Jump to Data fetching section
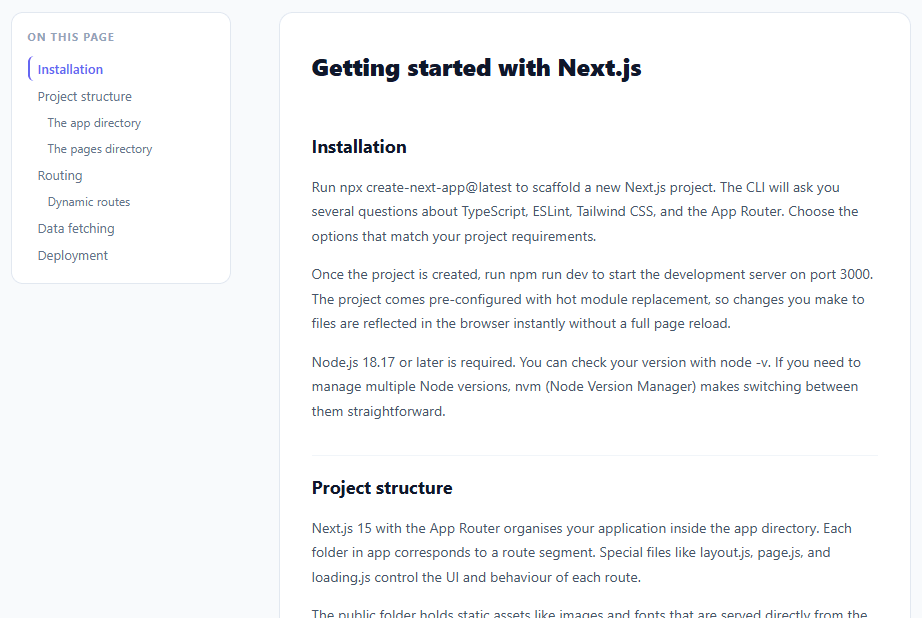The image size is (922, 618). [76, 229]
